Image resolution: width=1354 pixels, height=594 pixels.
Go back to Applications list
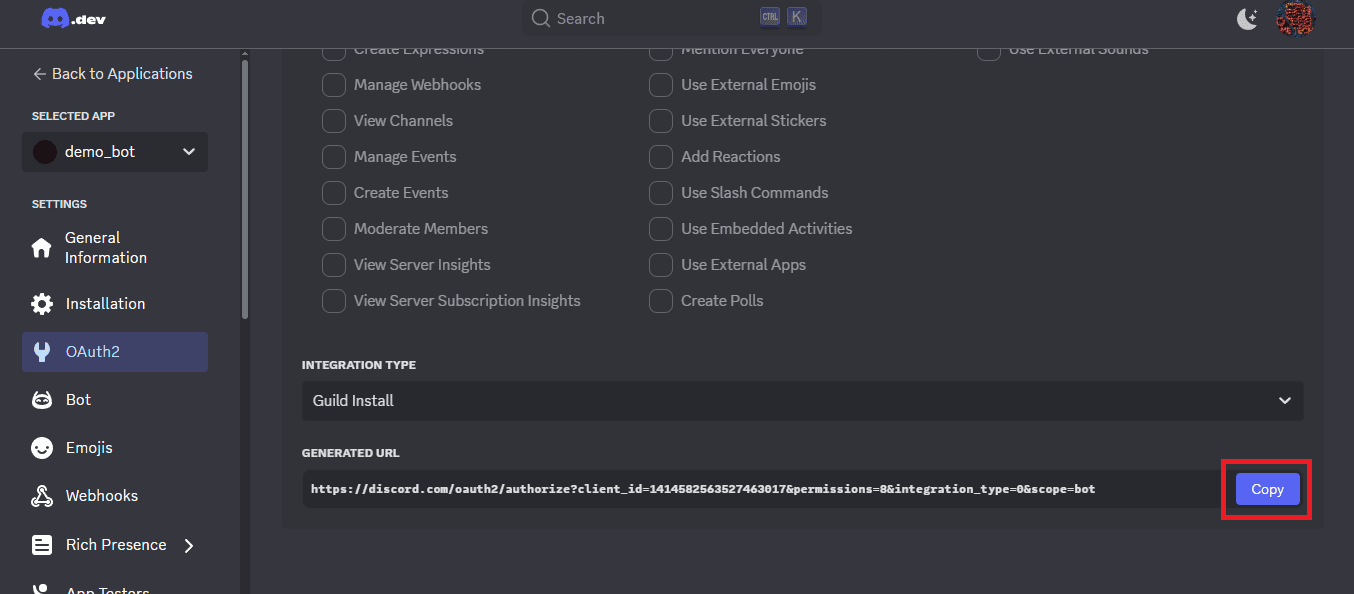[x=112, y=74]
